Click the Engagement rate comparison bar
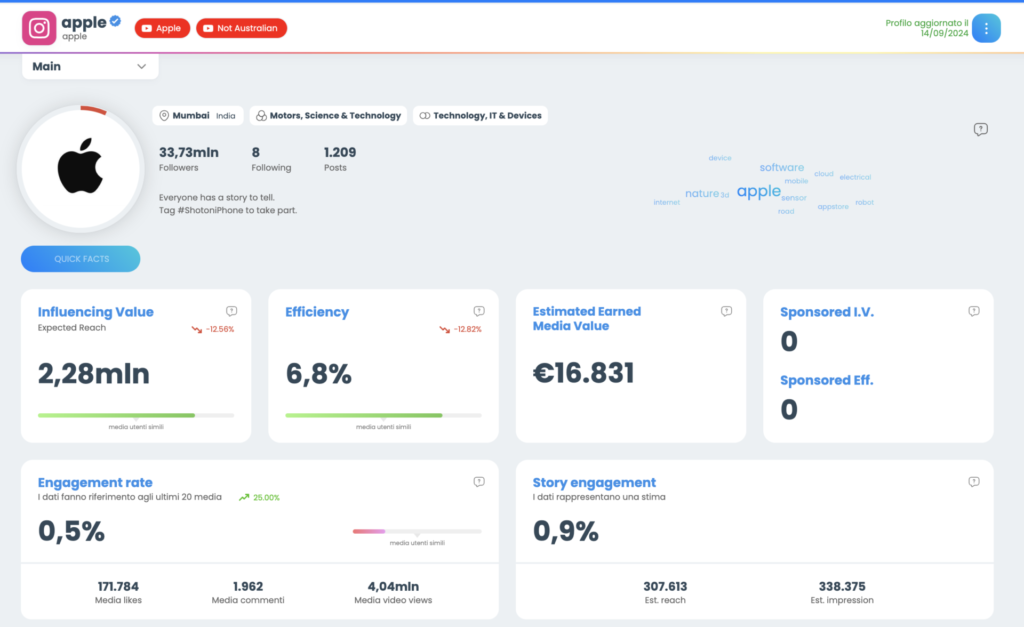1024x627 pixels. 417,532
